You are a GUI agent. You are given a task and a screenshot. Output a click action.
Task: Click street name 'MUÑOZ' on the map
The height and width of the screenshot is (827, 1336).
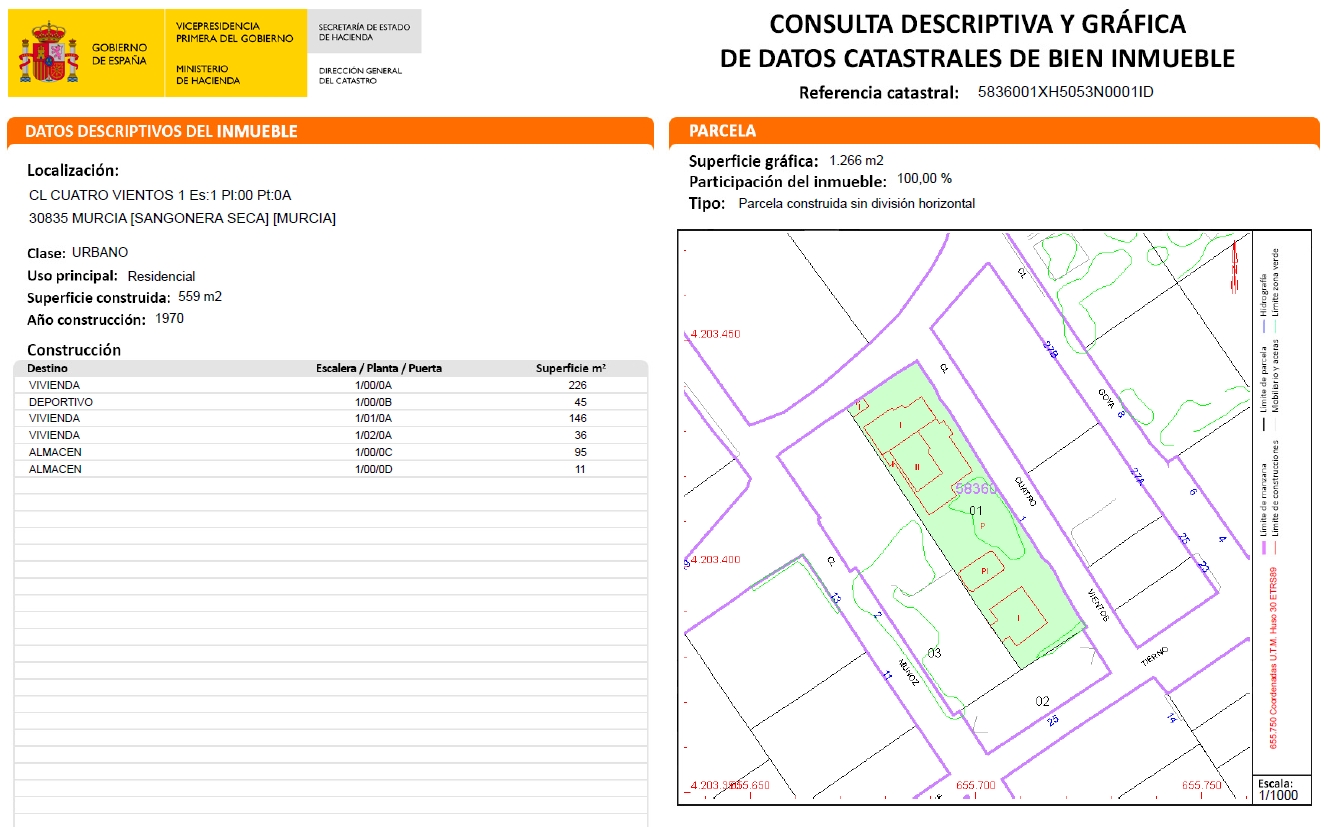[x=908, y=672]
